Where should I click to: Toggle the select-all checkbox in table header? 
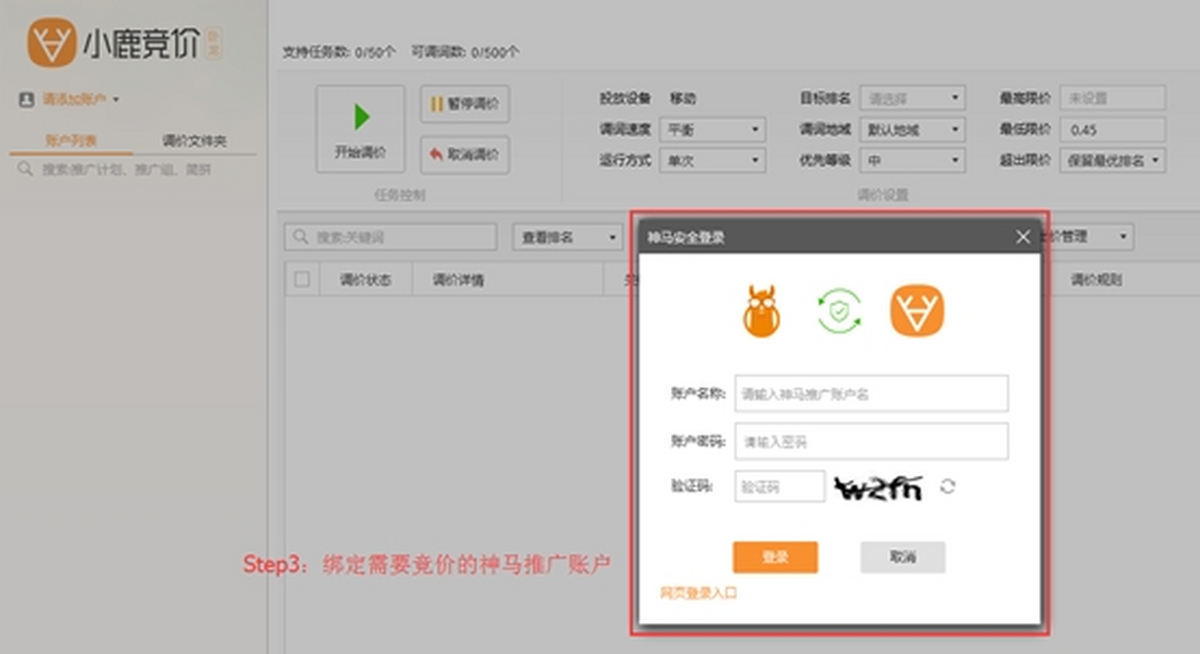pos(302,280)
